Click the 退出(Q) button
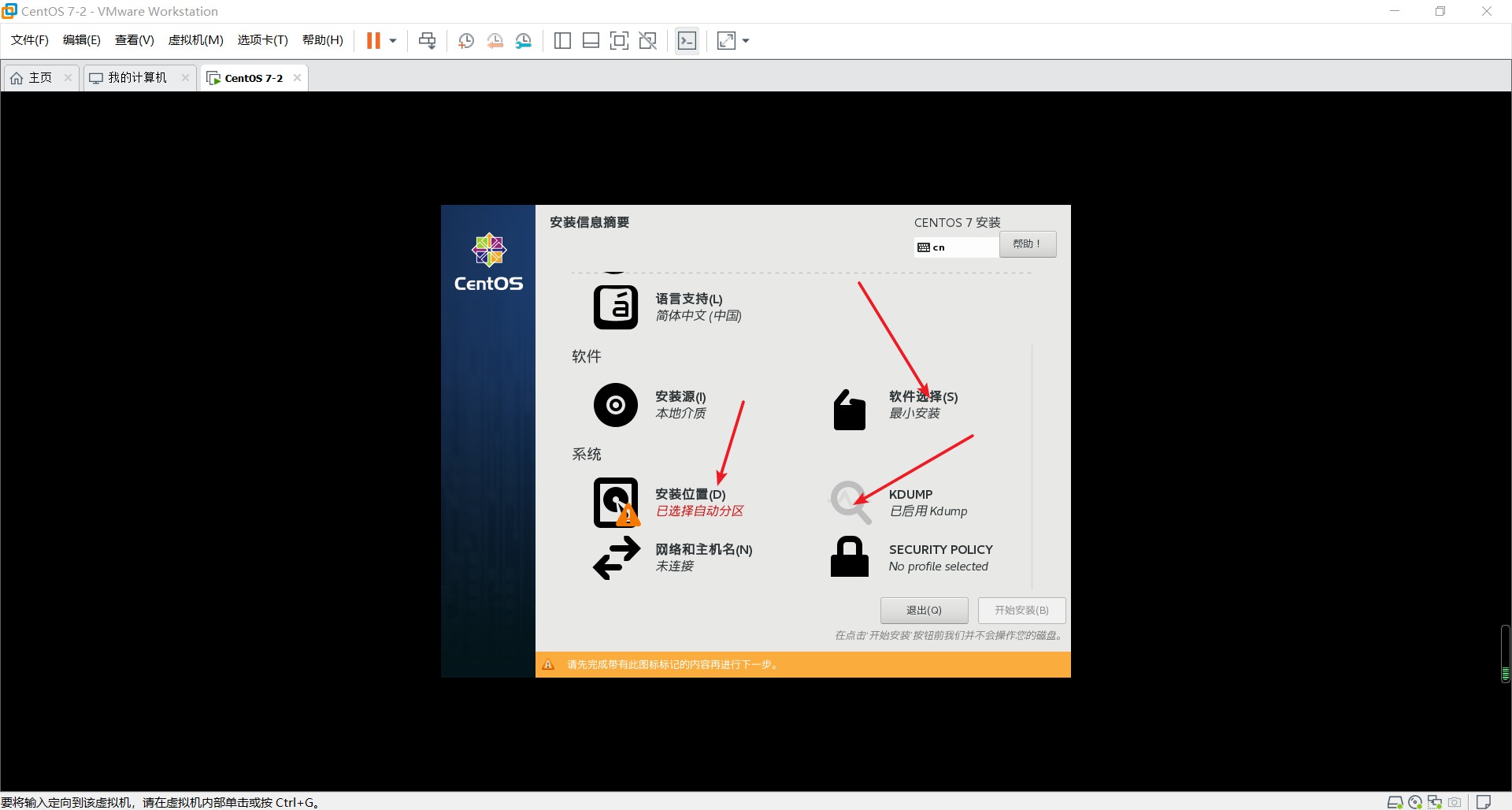Screen dimensions: 1512x810 (x=925, y=611)
